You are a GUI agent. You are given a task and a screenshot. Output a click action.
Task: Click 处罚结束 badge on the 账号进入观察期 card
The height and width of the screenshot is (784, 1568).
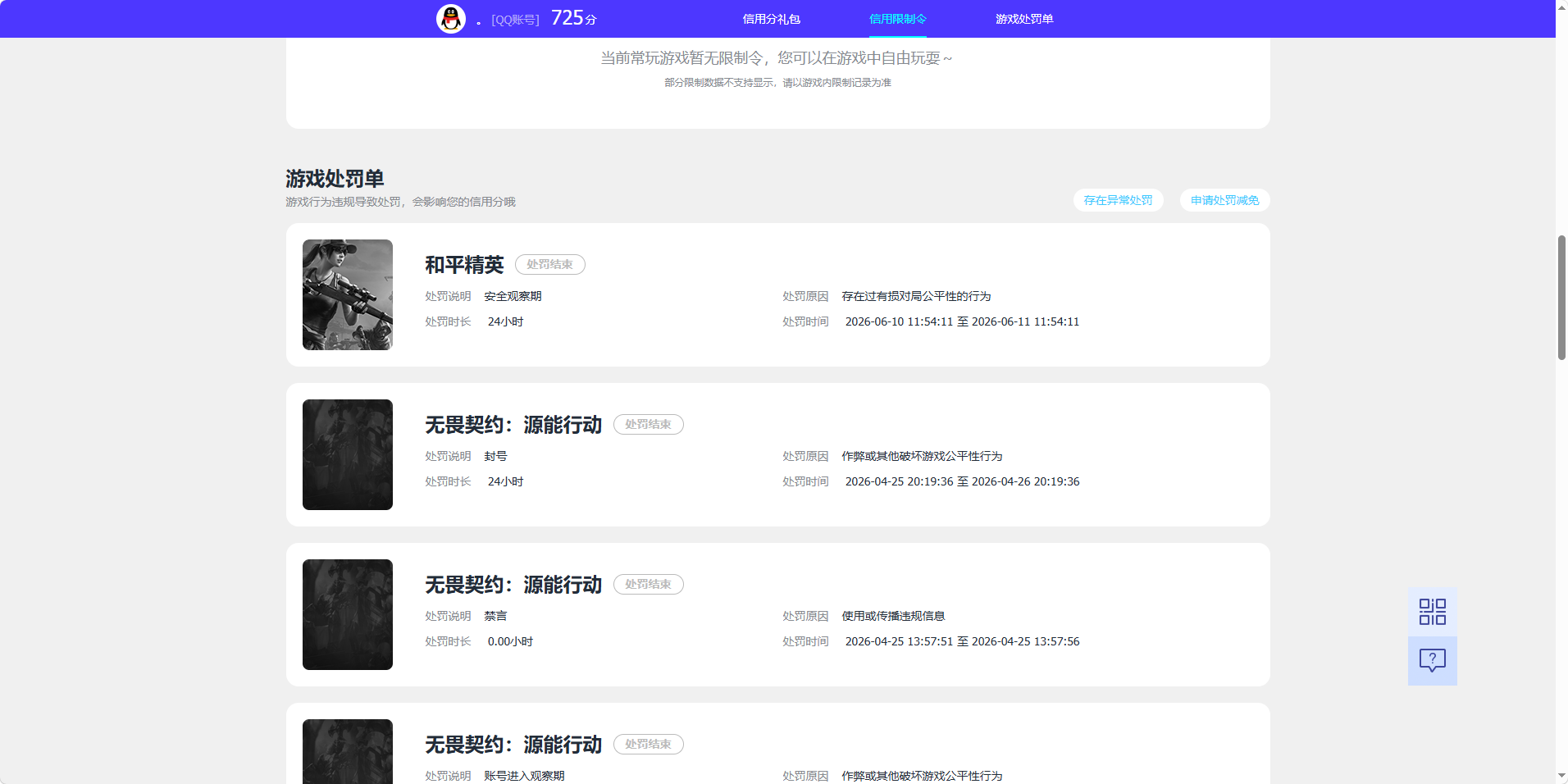point(648,744)
